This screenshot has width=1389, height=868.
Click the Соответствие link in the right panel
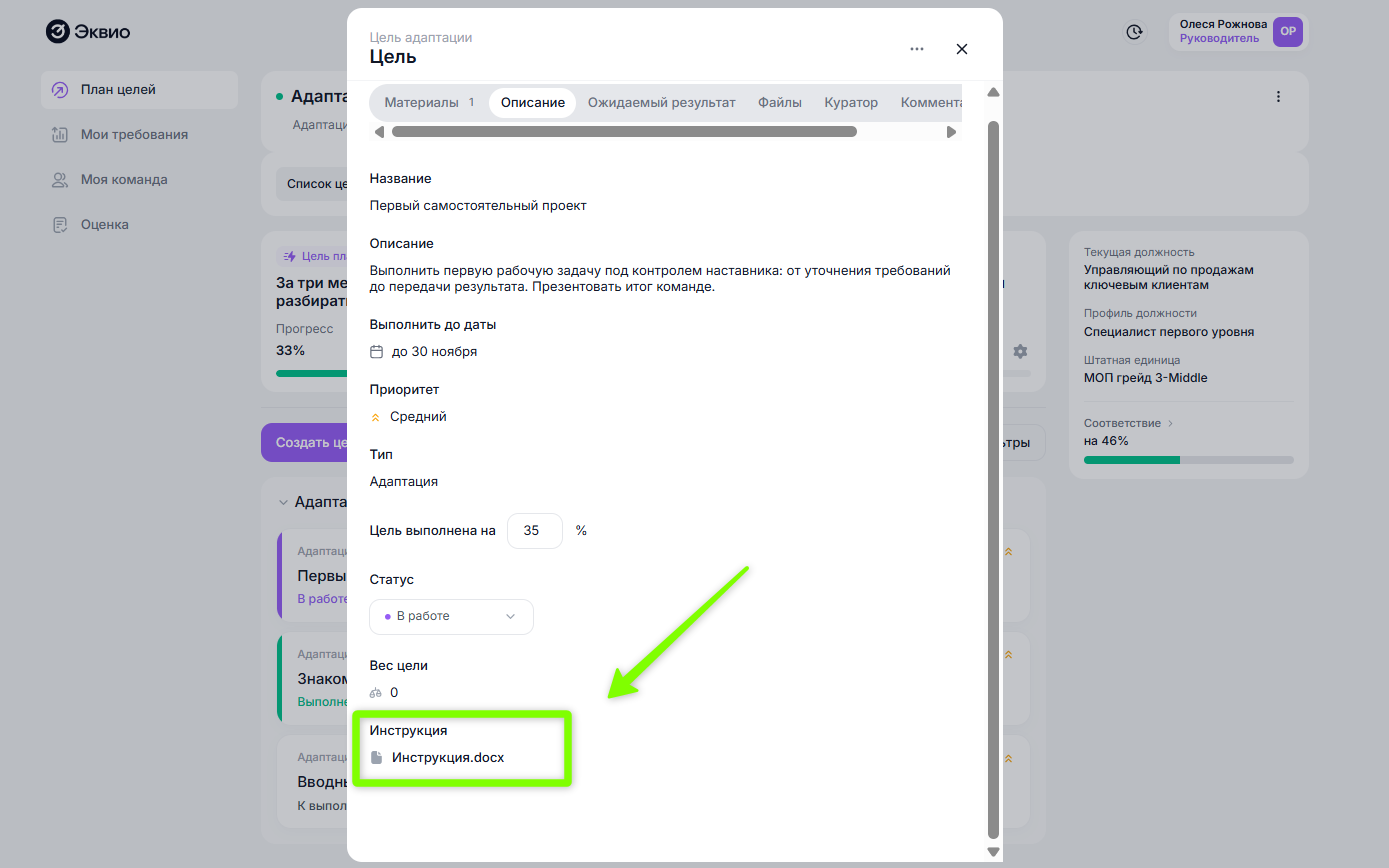(x=1128, y=424)
